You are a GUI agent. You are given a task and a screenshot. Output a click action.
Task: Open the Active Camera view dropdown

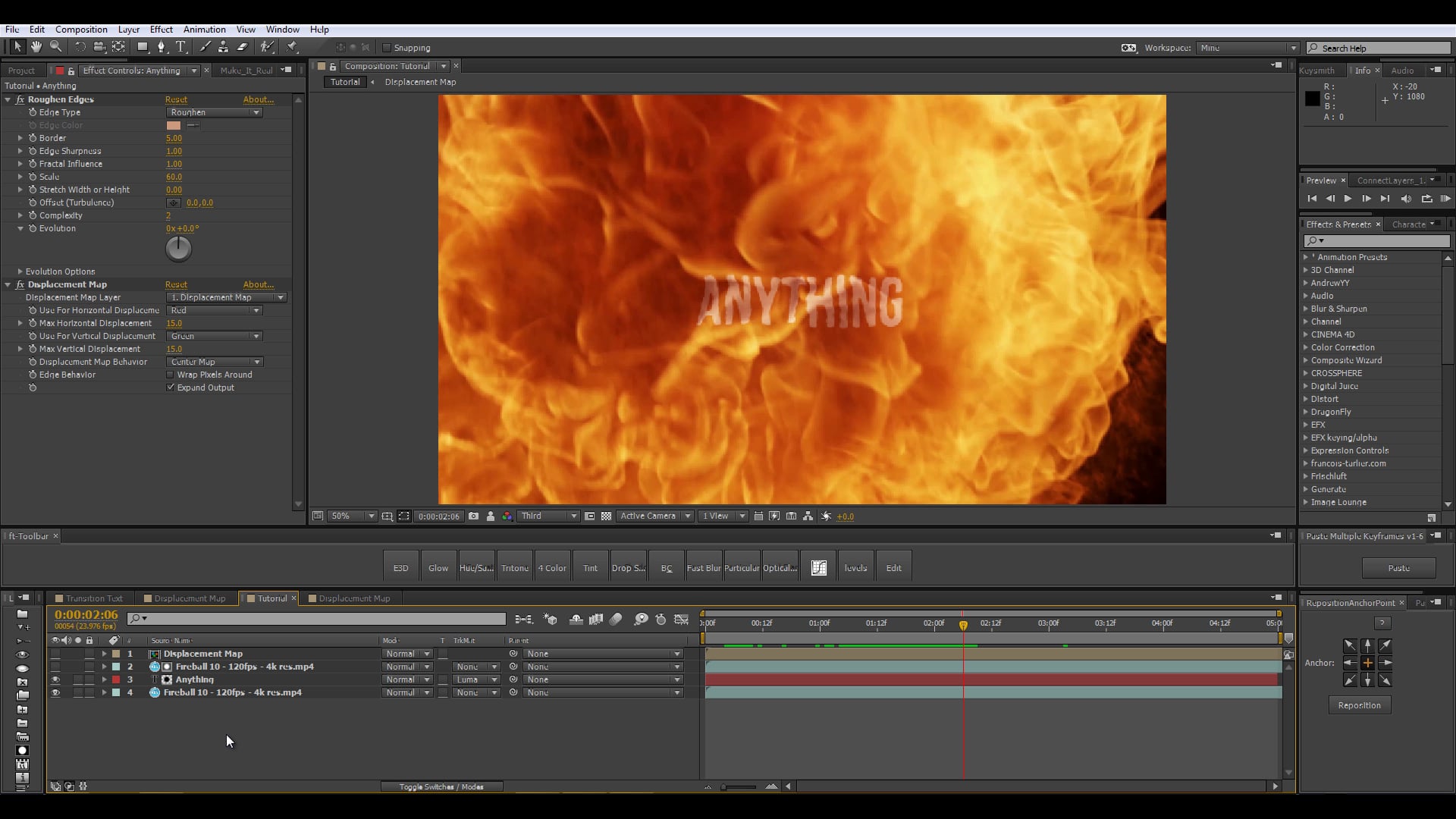pyautogui.click(x=654, y=516)
